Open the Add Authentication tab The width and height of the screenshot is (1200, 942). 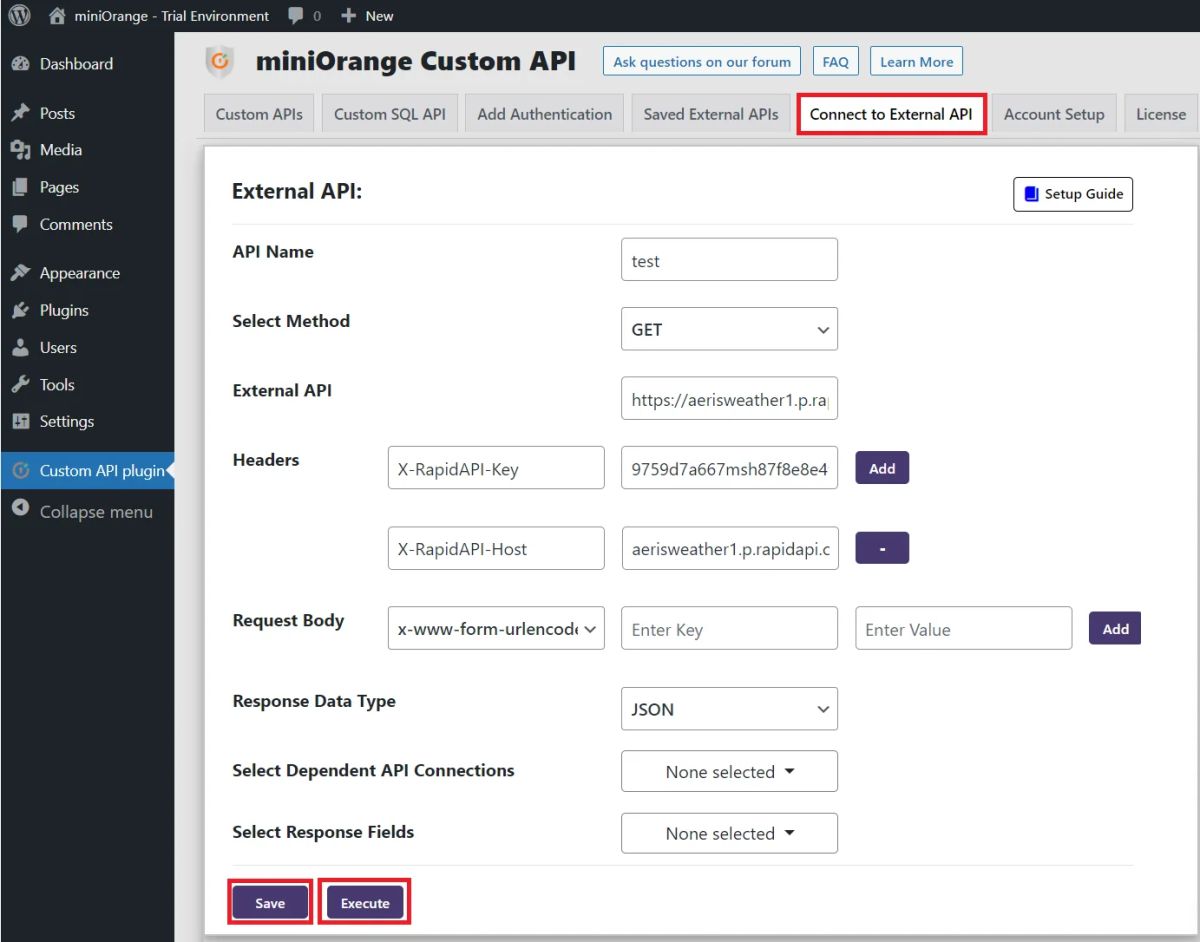(x=545, y=114)
